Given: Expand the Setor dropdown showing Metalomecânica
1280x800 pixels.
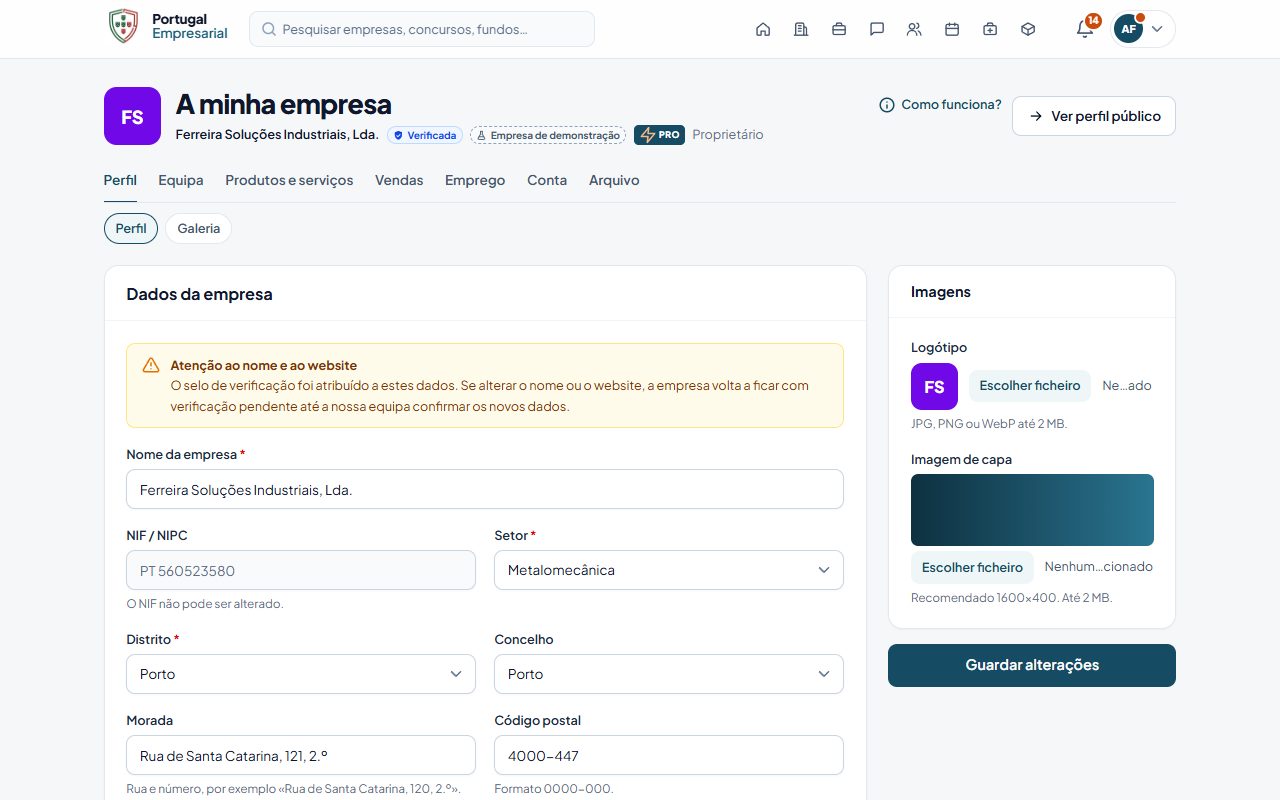Looking at the screenshot, I should pos(669,570).
